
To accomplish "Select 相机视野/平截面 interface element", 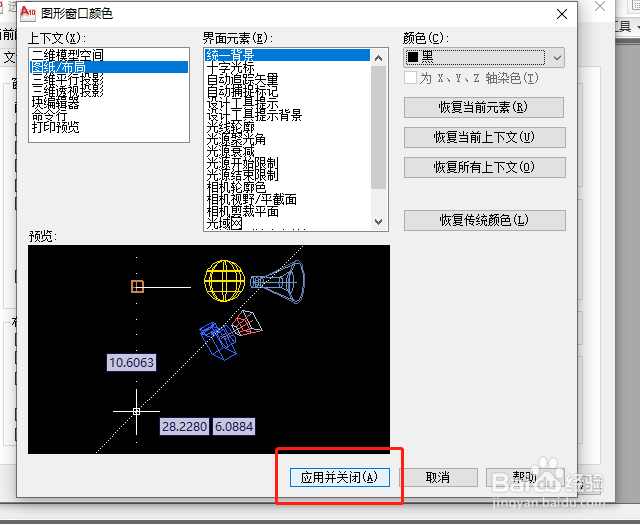I will (287, 200).
